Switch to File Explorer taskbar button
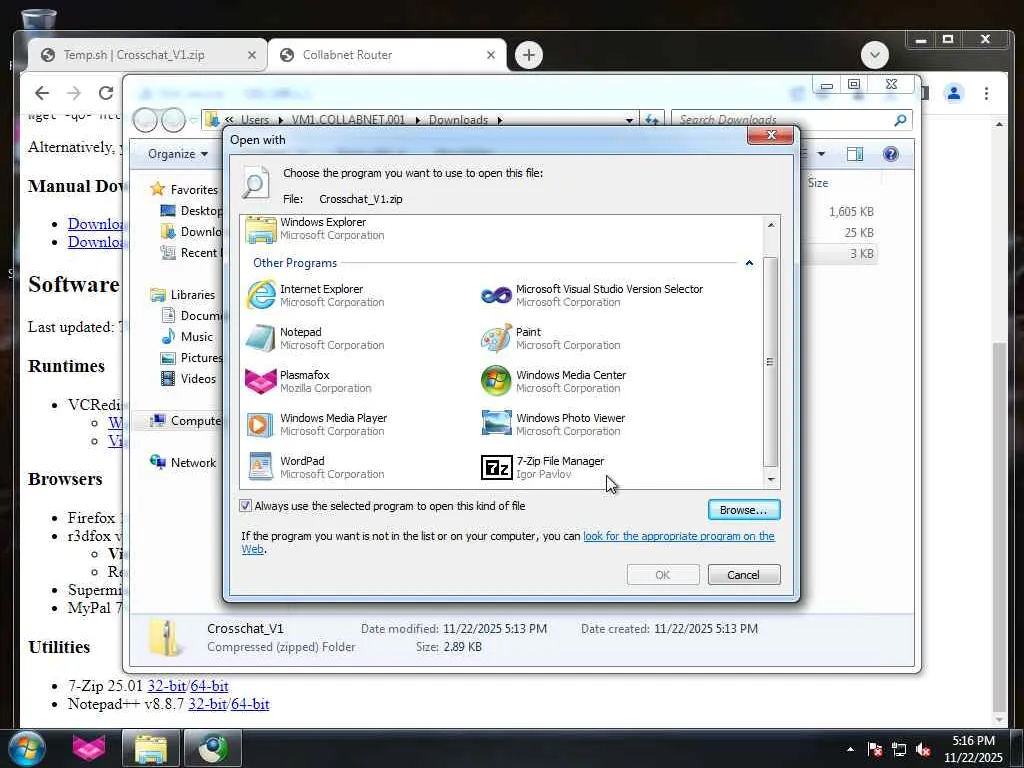 pyautogui.click(x=151, y=748)
